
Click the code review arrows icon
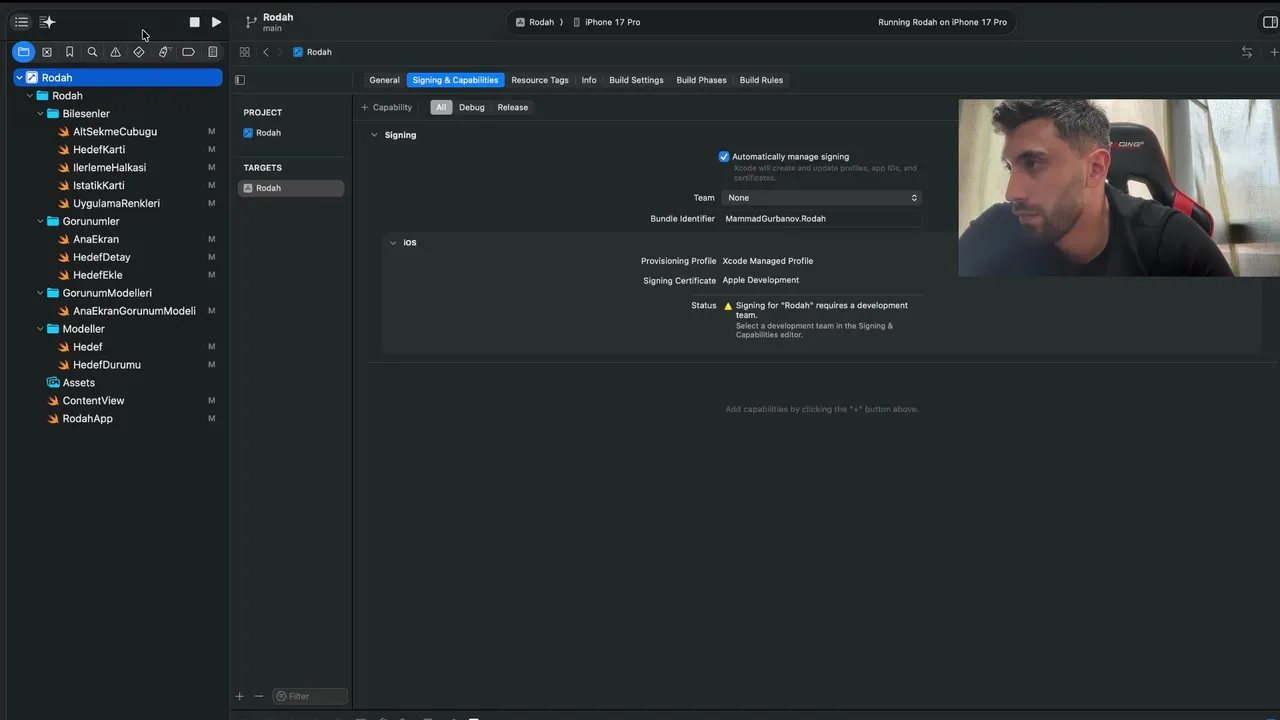(1246, 52)
